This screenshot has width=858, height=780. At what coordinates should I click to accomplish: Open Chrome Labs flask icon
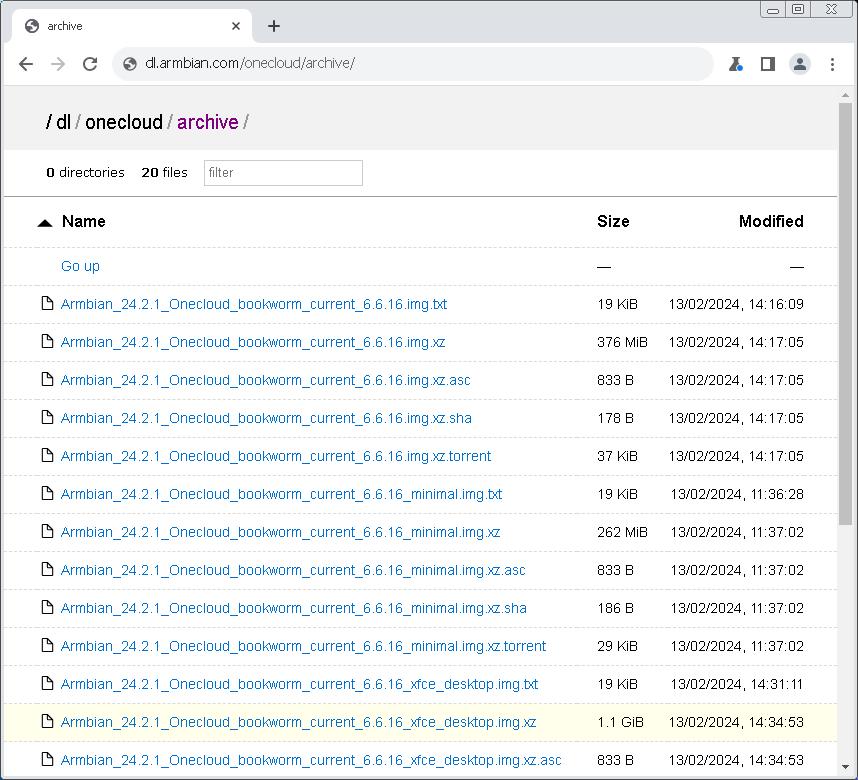(735, 64)
